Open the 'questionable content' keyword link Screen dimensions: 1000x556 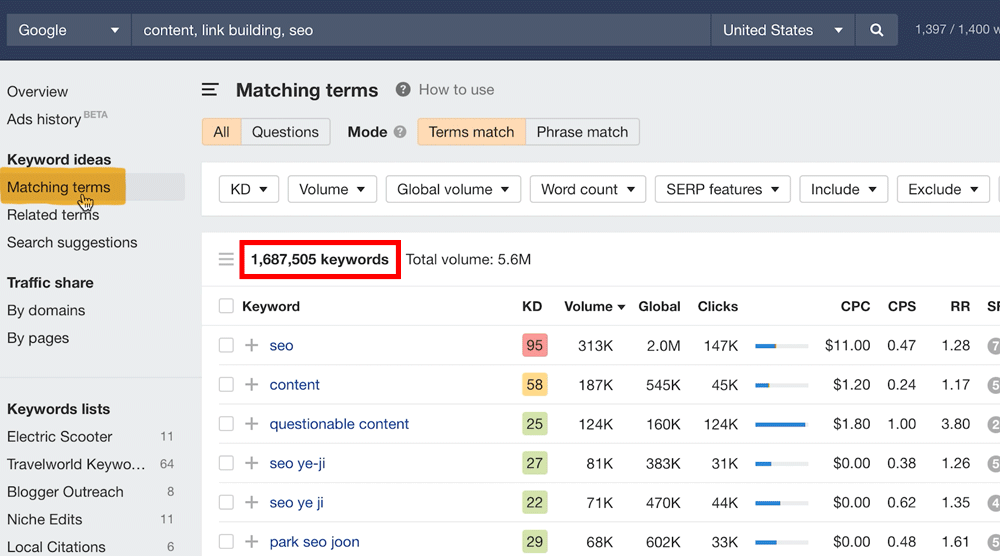click(x=339, y=424)
